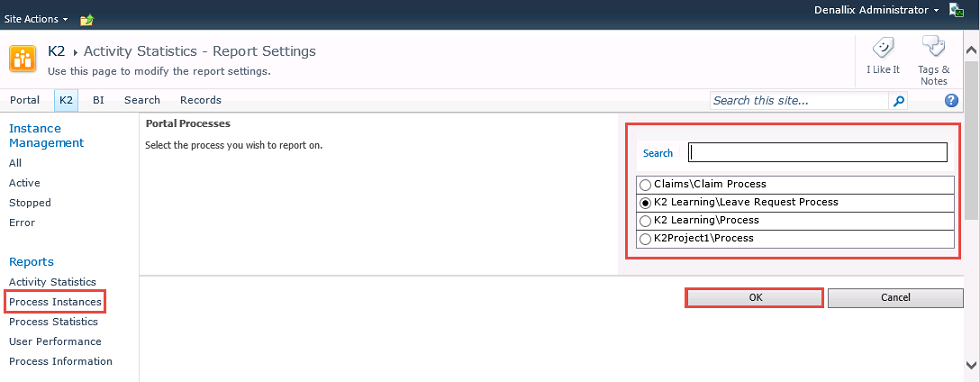Select the K2 navigation tab

[x=66, y=100]
